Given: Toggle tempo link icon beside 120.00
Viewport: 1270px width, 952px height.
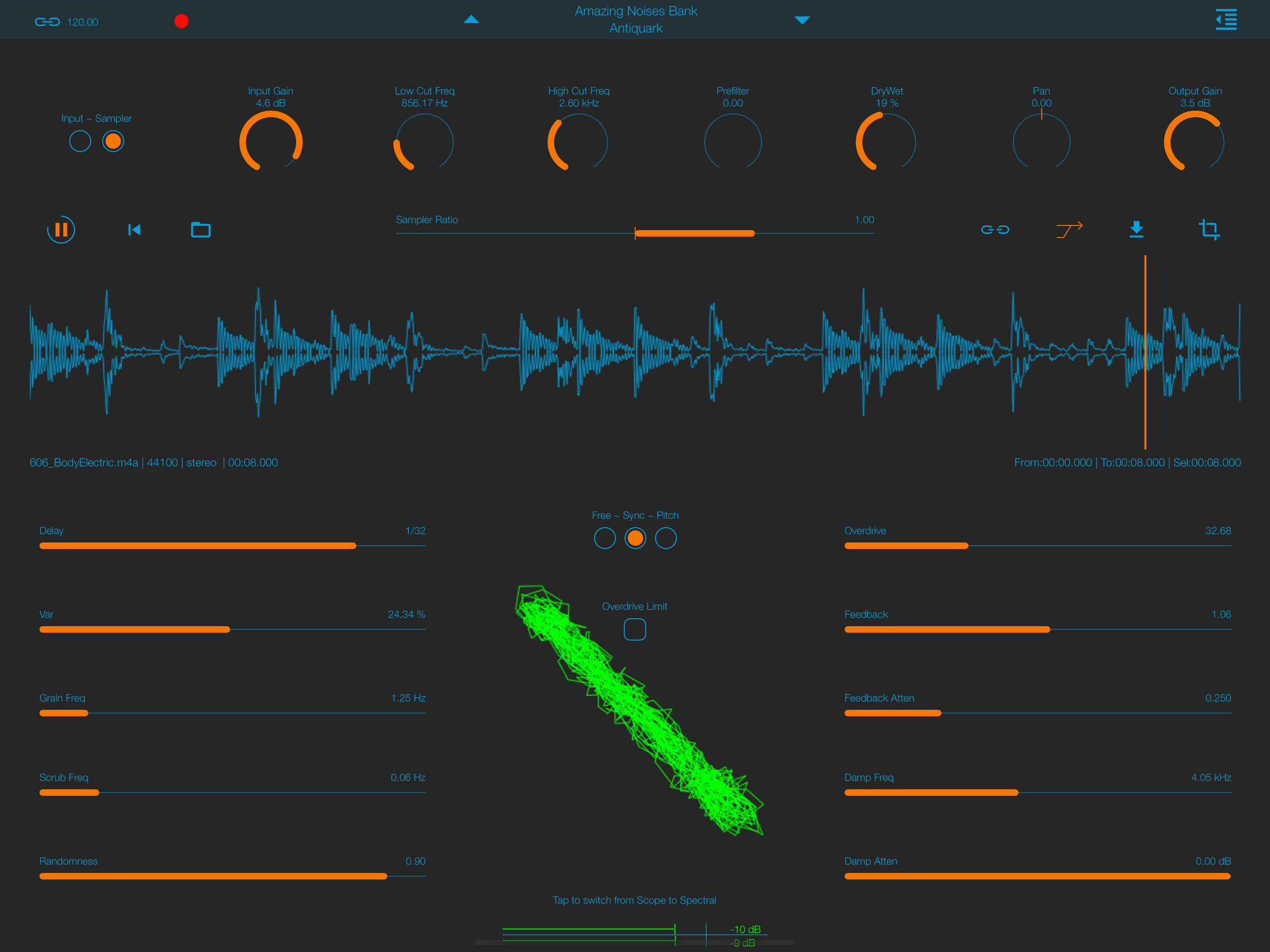Looking at the screenshot, I should (x=47, y=22).
